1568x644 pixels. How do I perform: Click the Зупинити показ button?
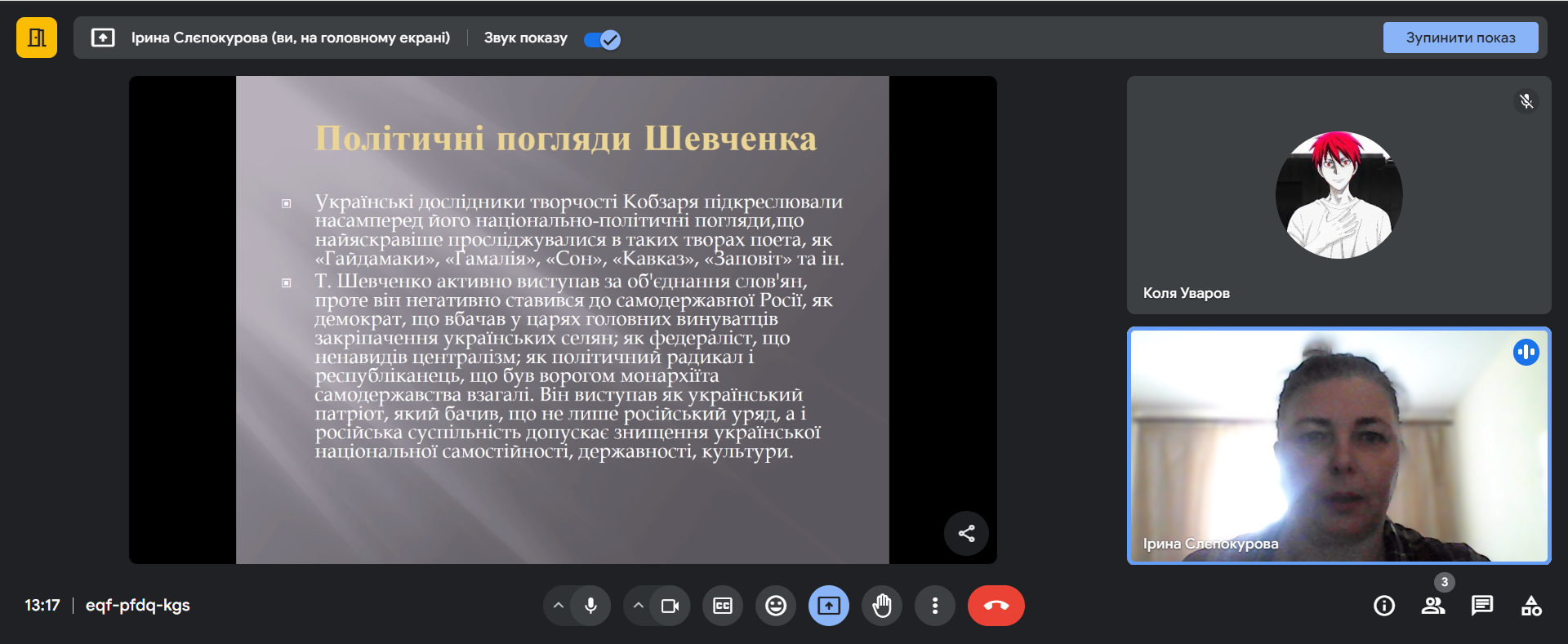coord(1459,38)
